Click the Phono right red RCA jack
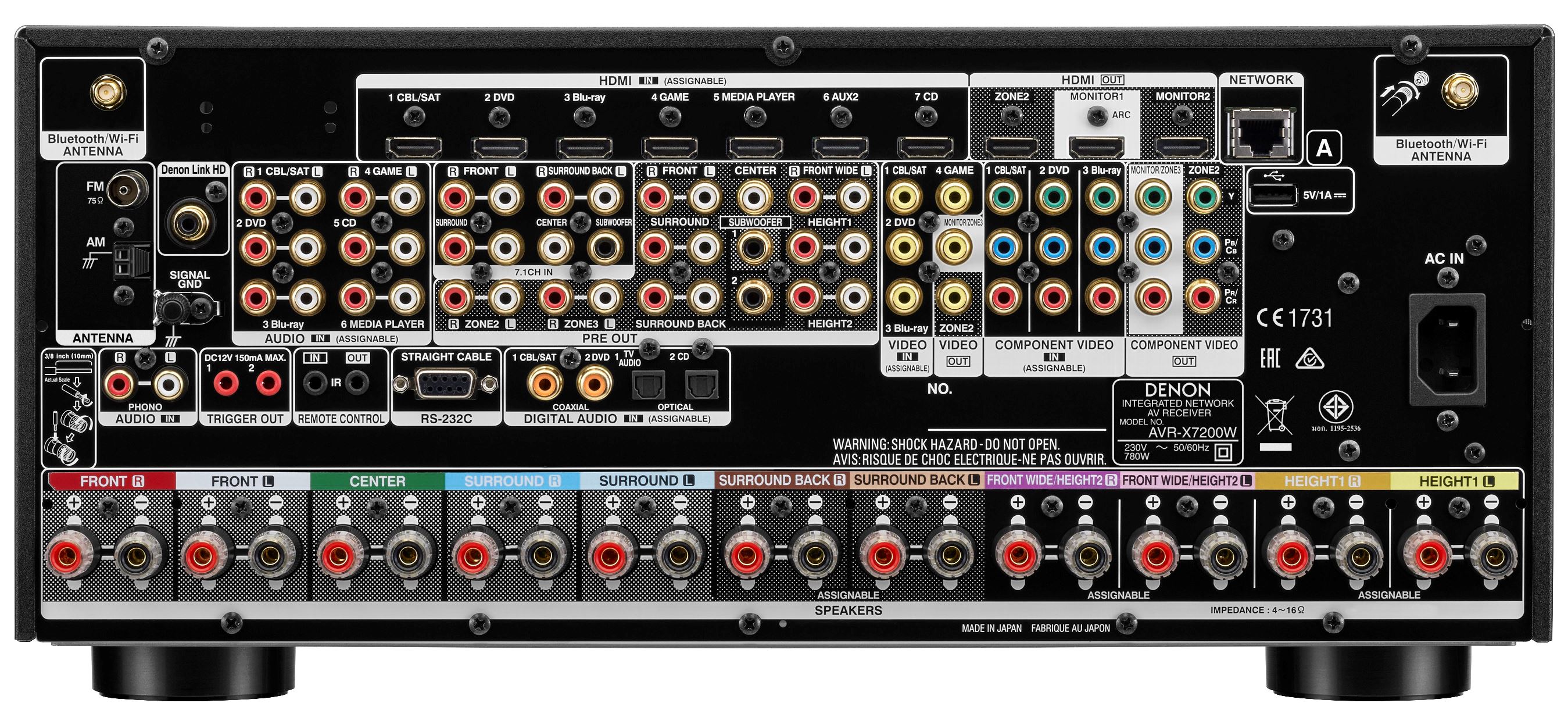 [119, 384]
